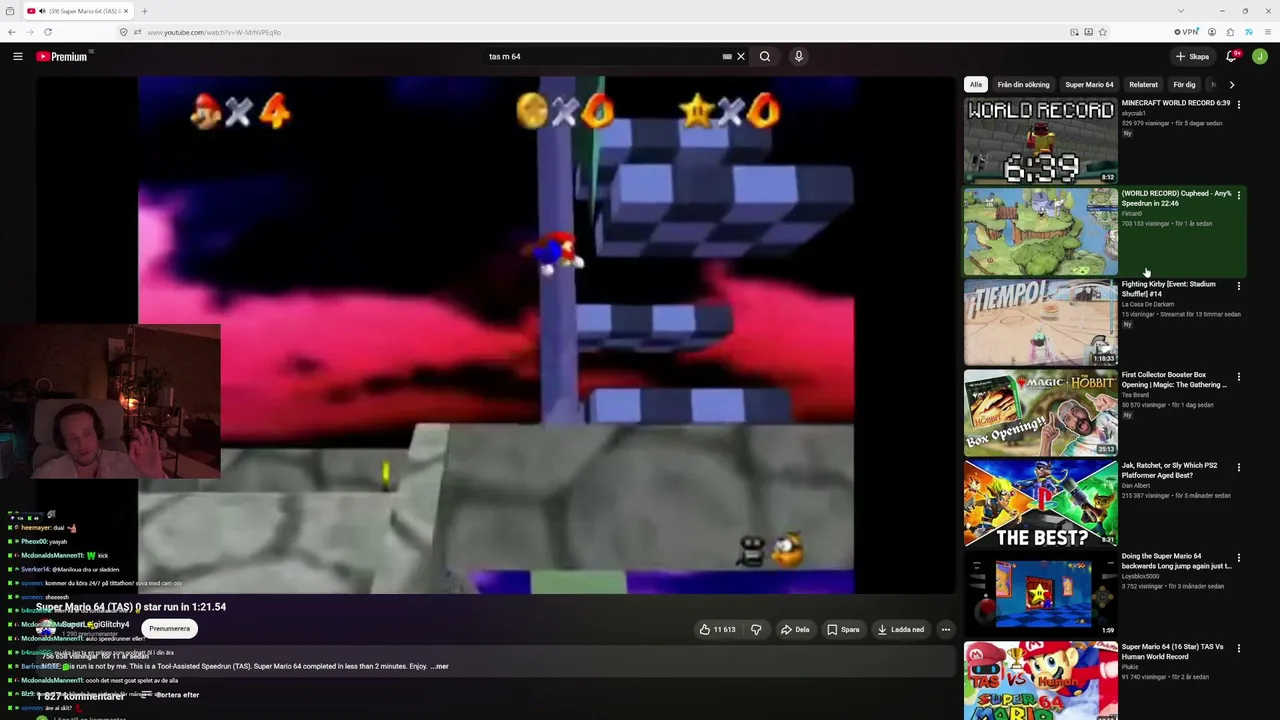
Task: Open the Cuphead Any% speedrun thumbnail
Action: tap(1040, 232)
